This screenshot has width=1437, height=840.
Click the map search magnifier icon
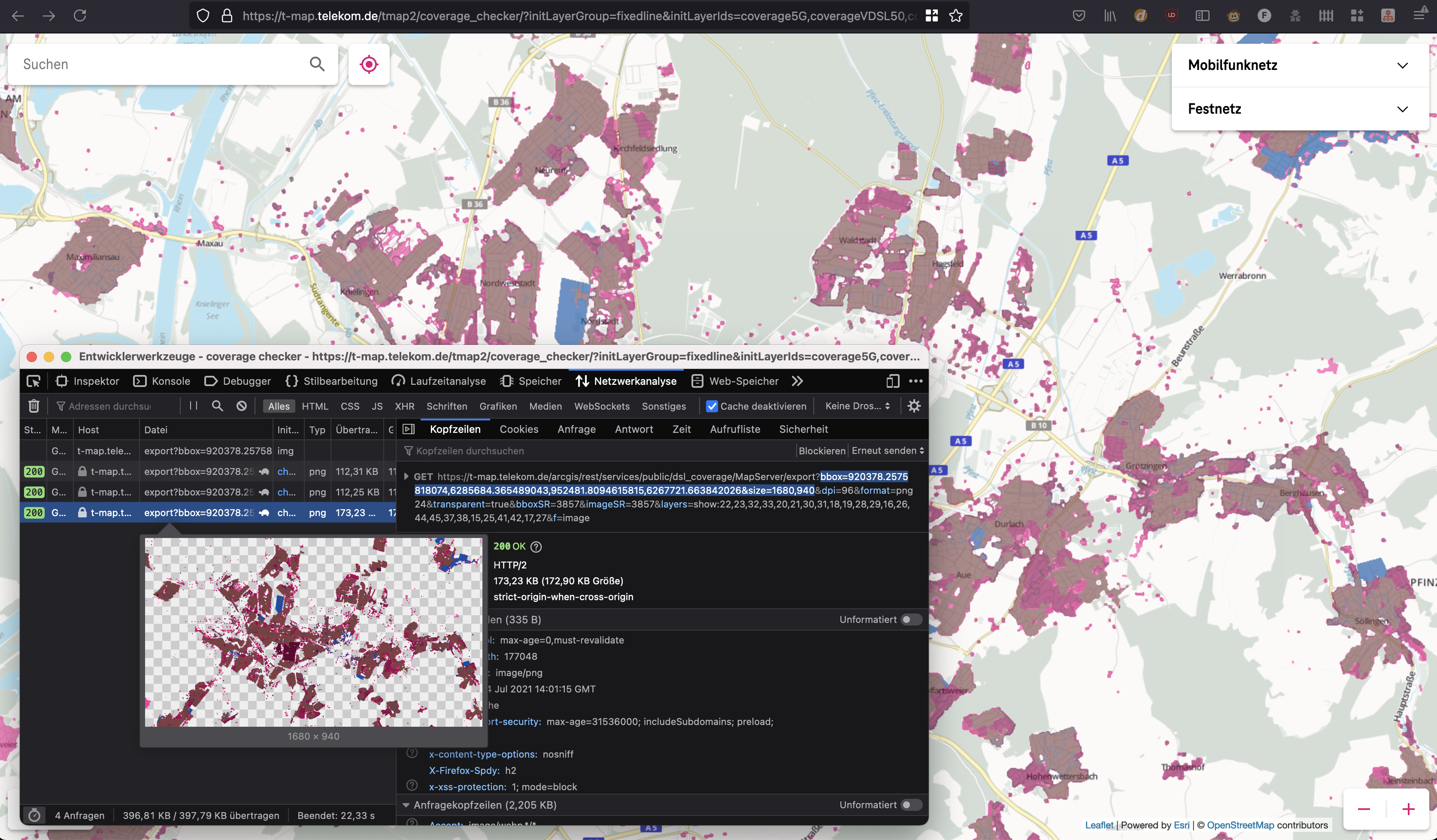coord(318,64)
